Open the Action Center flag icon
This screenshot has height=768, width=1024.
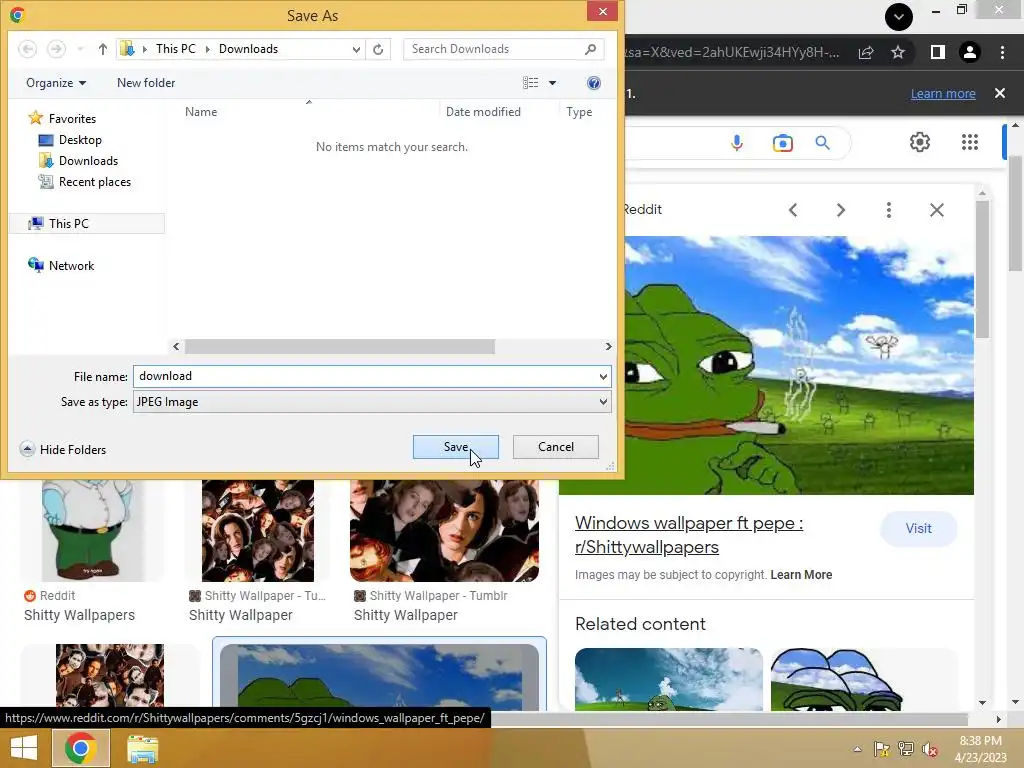tap(882, 749)
